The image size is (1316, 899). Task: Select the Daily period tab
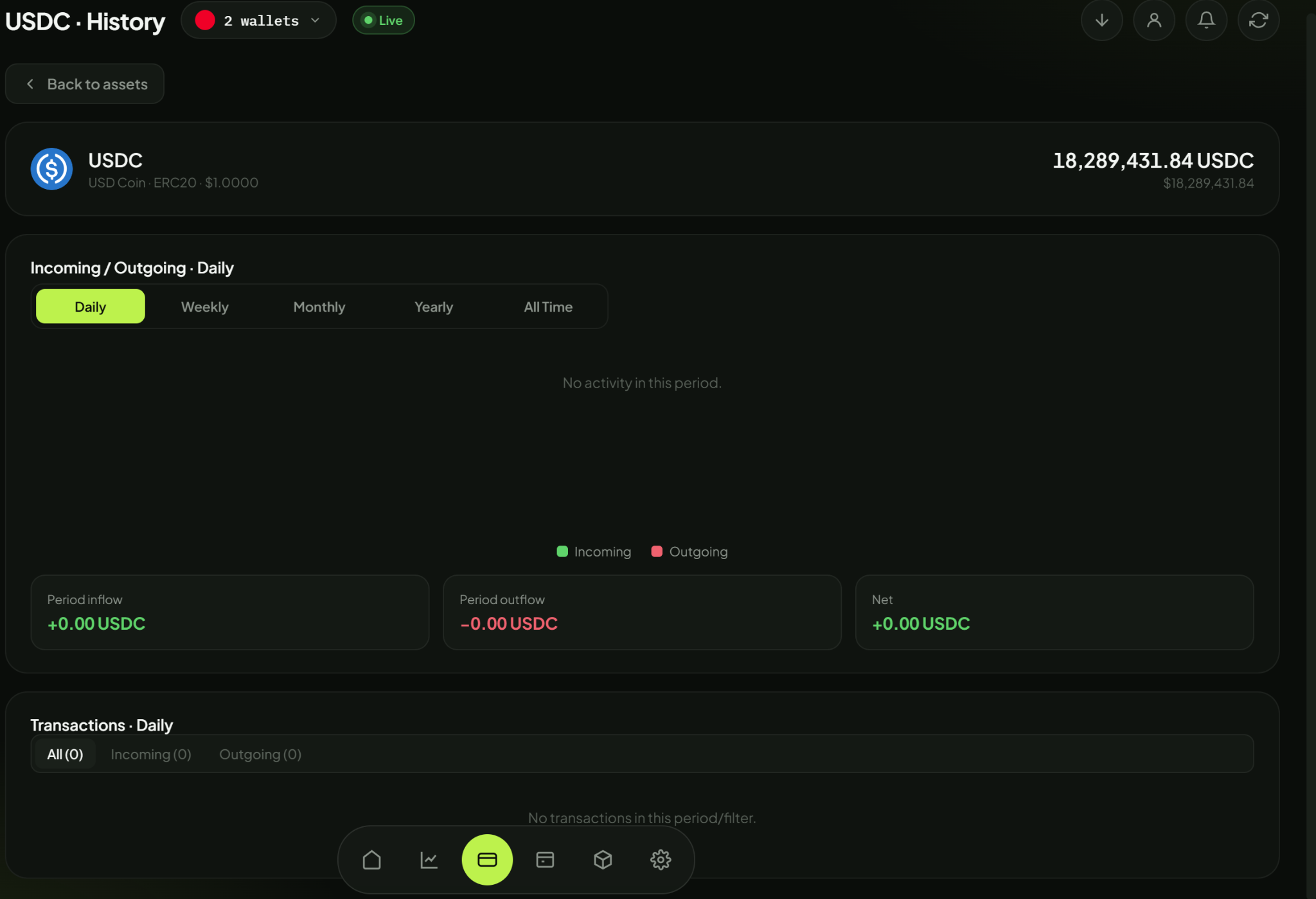(x=91, y=307)
